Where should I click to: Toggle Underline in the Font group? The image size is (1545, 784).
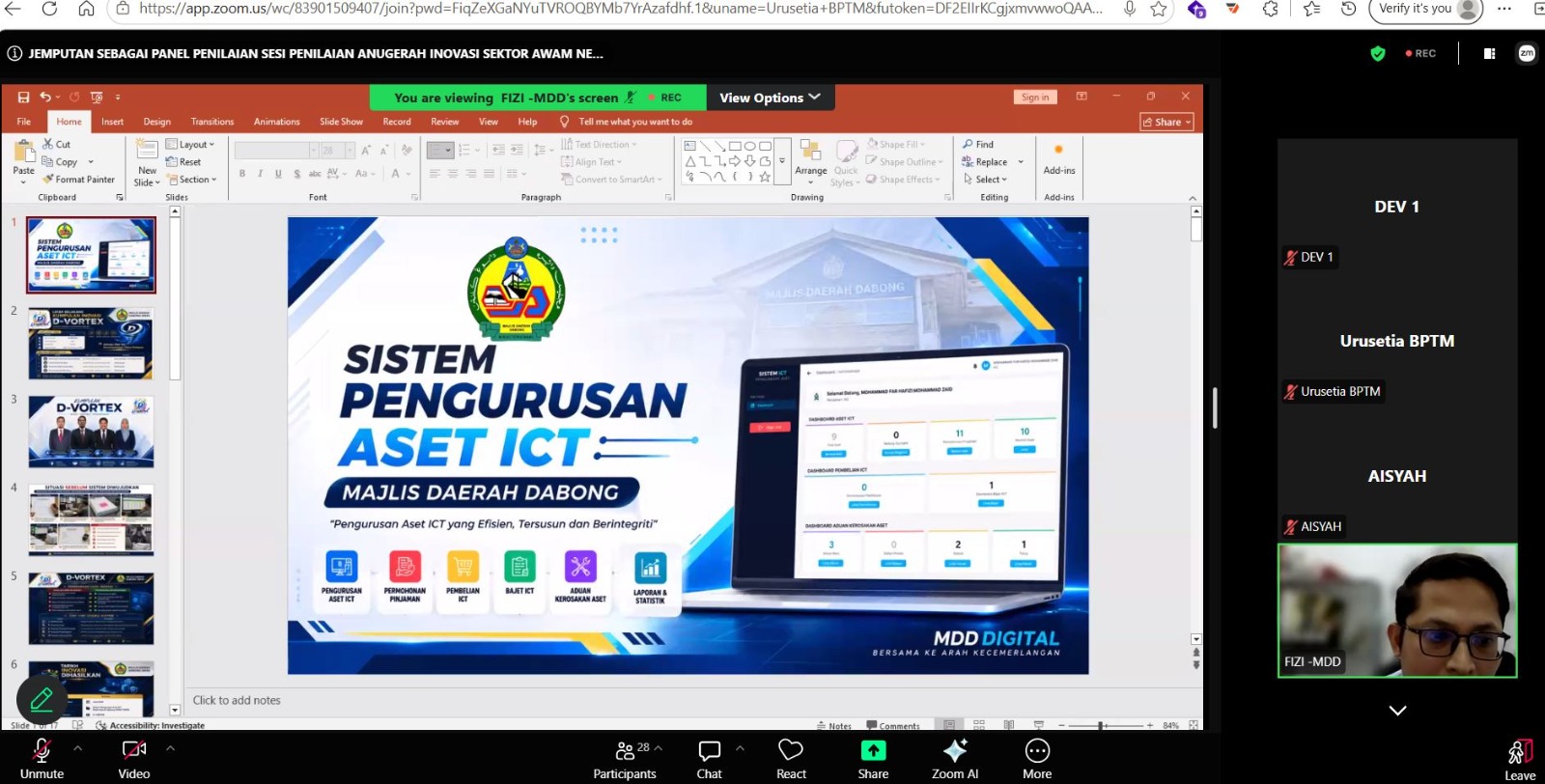(278, 174)
